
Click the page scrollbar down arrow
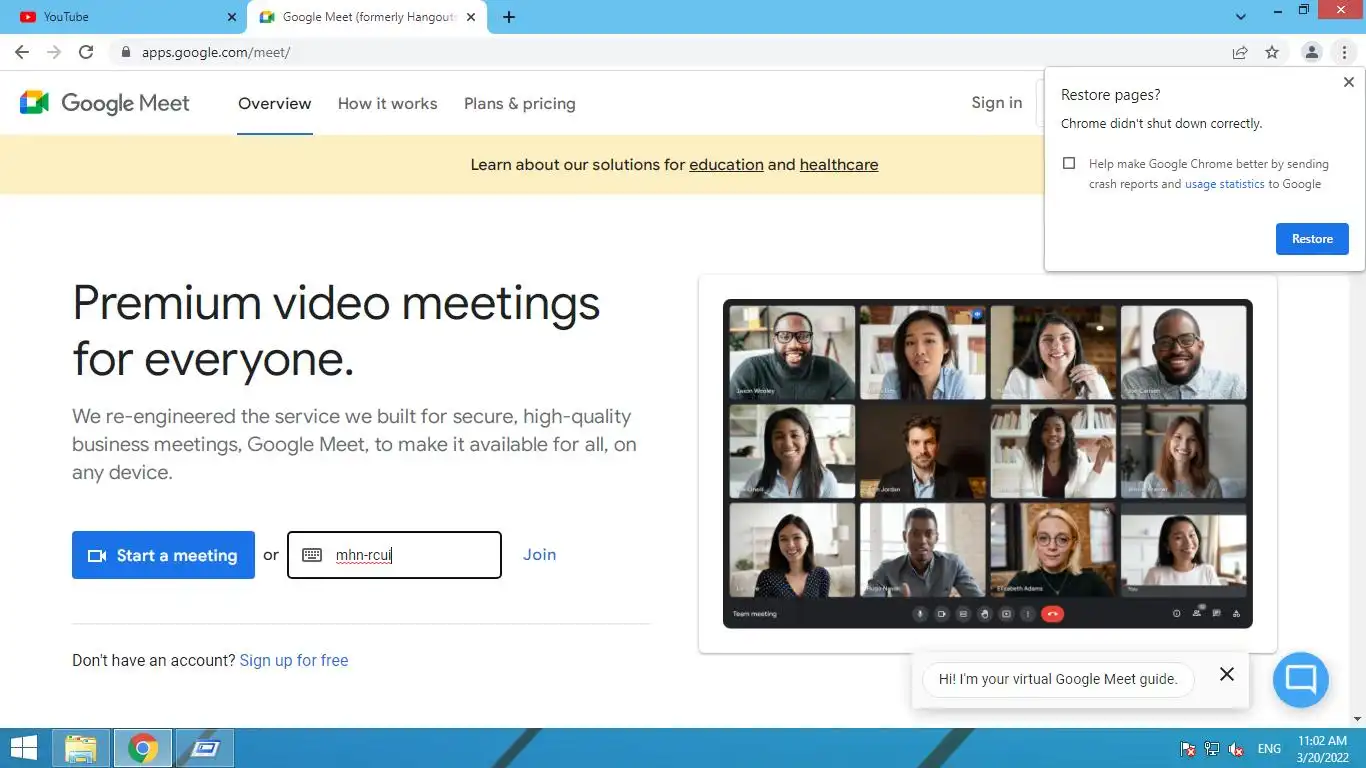click(1357, 719)
